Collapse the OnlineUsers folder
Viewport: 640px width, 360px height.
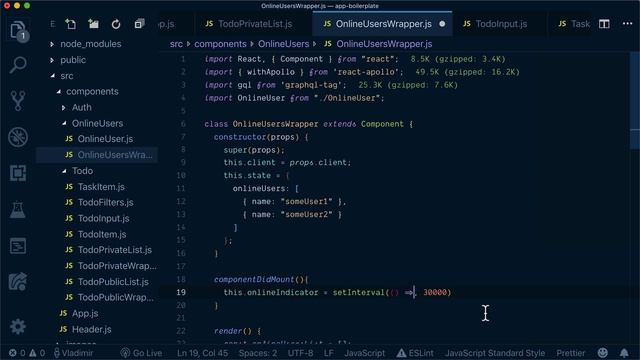tap(64, 123)
